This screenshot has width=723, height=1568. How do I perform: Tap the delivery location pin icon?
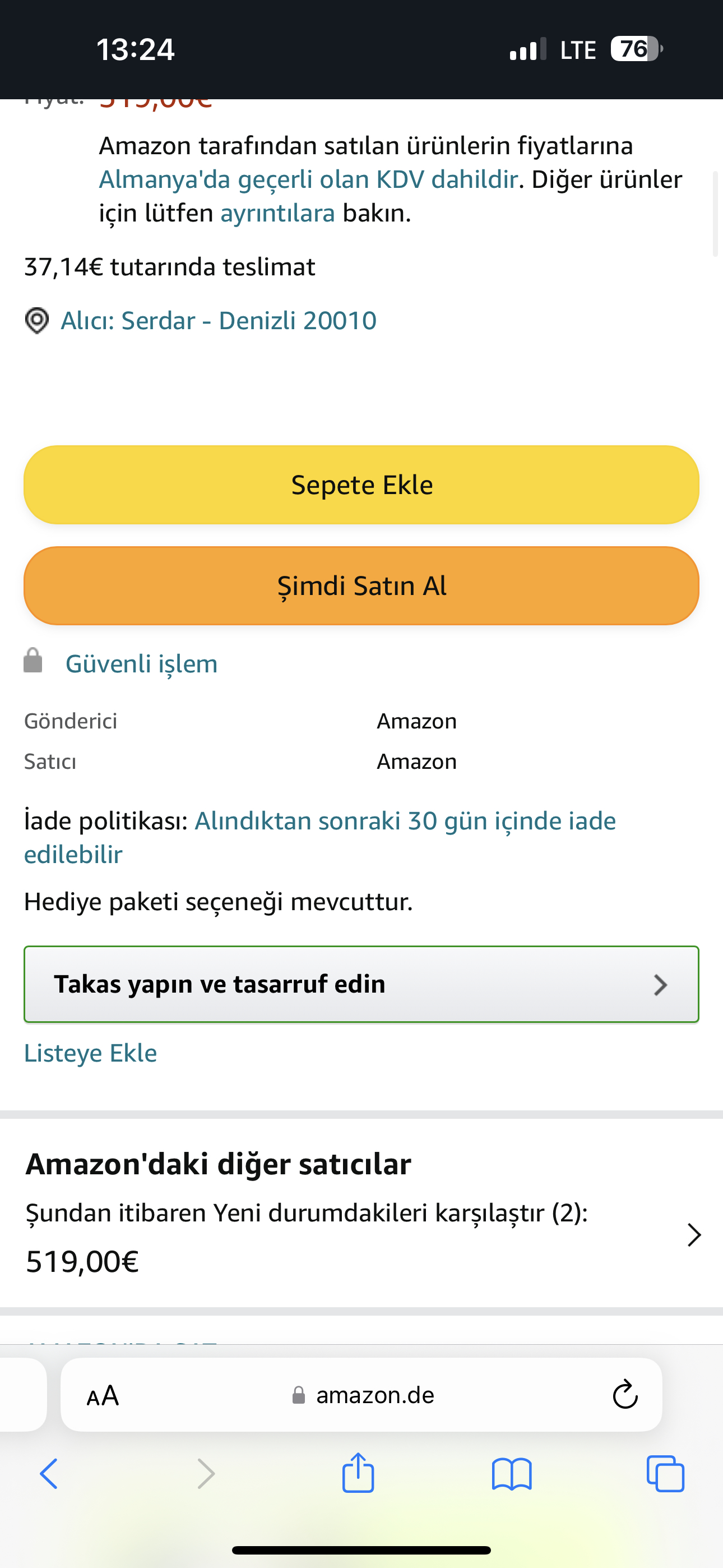36,321
